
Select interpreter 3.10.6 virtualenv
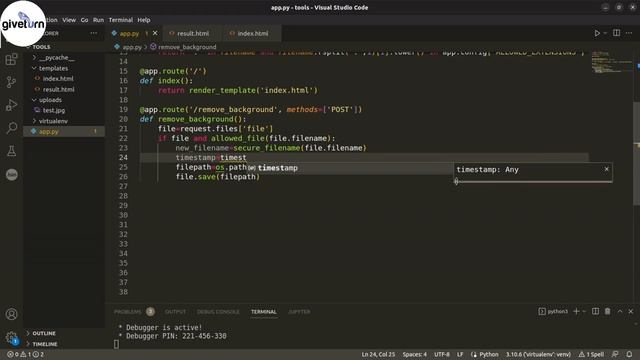coord(538,354)
